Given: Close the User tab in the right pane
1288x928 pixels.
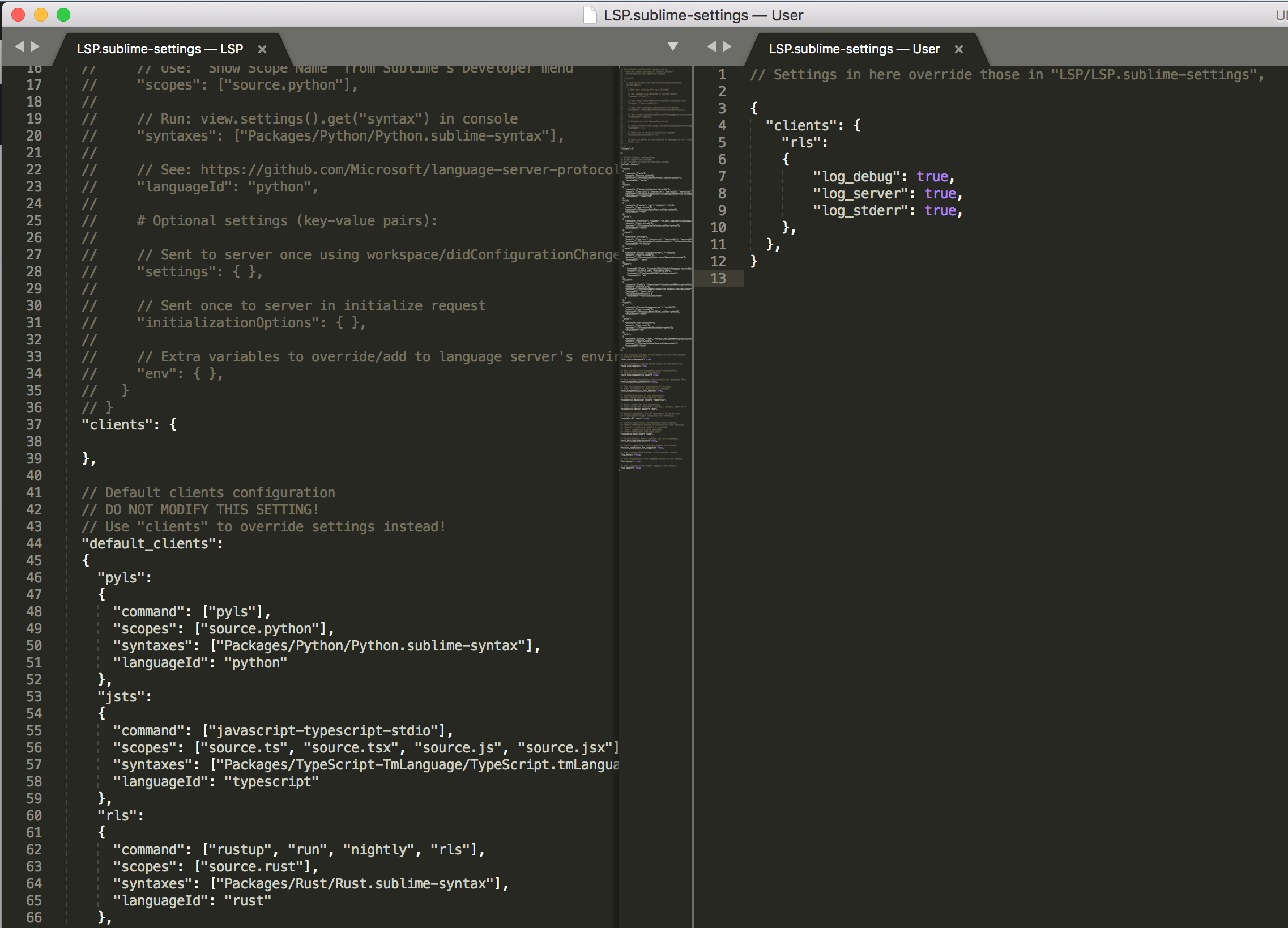Looking at the screenshot, I should point(958,49).
